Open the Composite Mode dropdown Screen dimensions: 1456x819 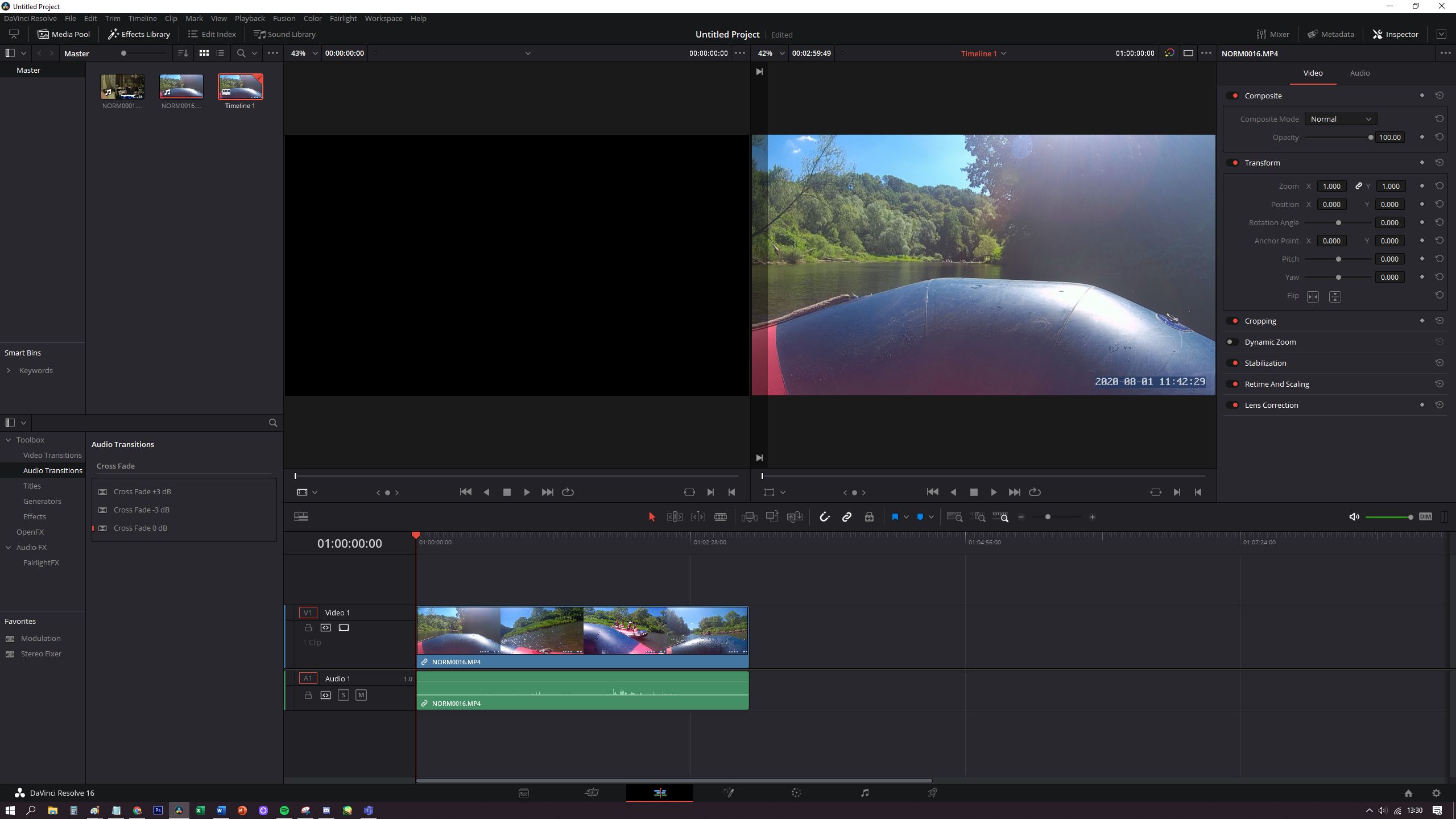tap(1340, 119)
